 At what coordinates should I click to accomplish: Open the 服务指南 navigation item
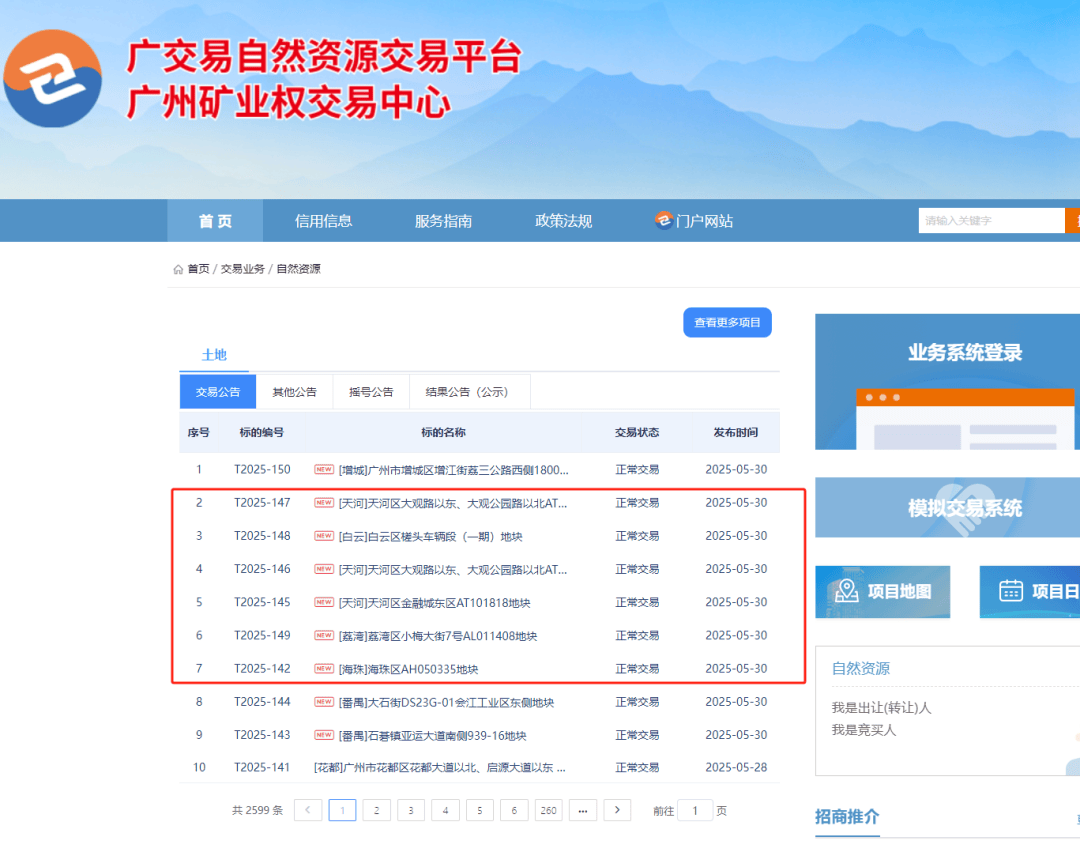coord(443,220)
